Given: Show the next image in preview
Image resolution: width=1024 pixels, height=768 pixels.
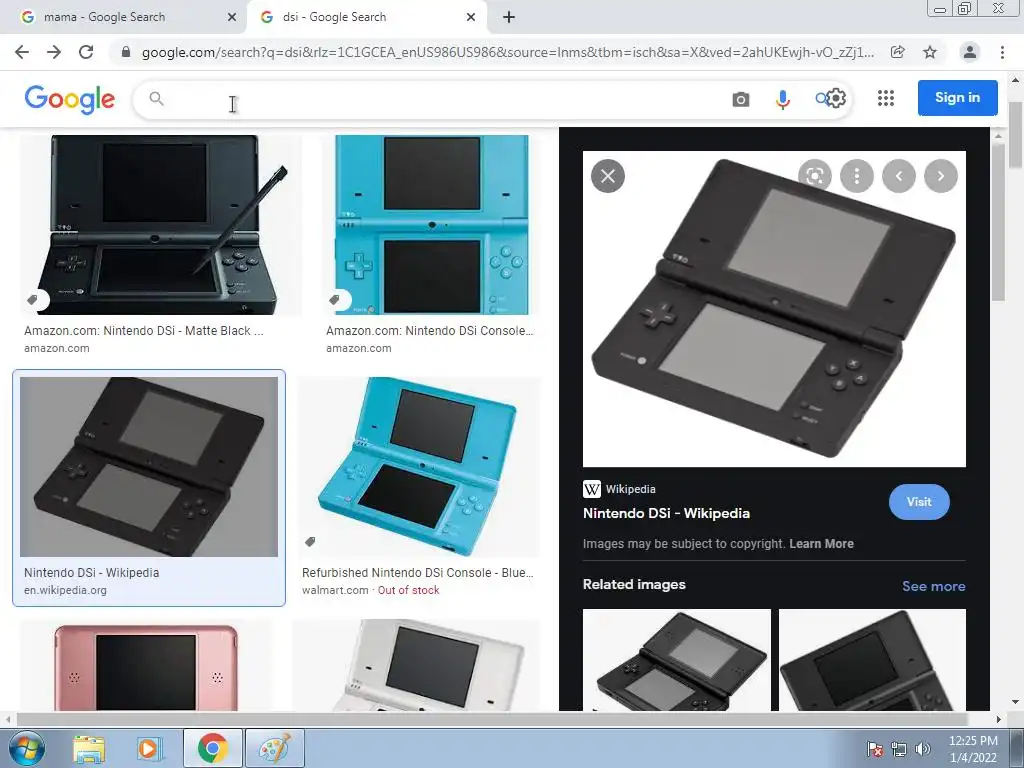Looking at the screenshot, I should (x=941, y=176).
